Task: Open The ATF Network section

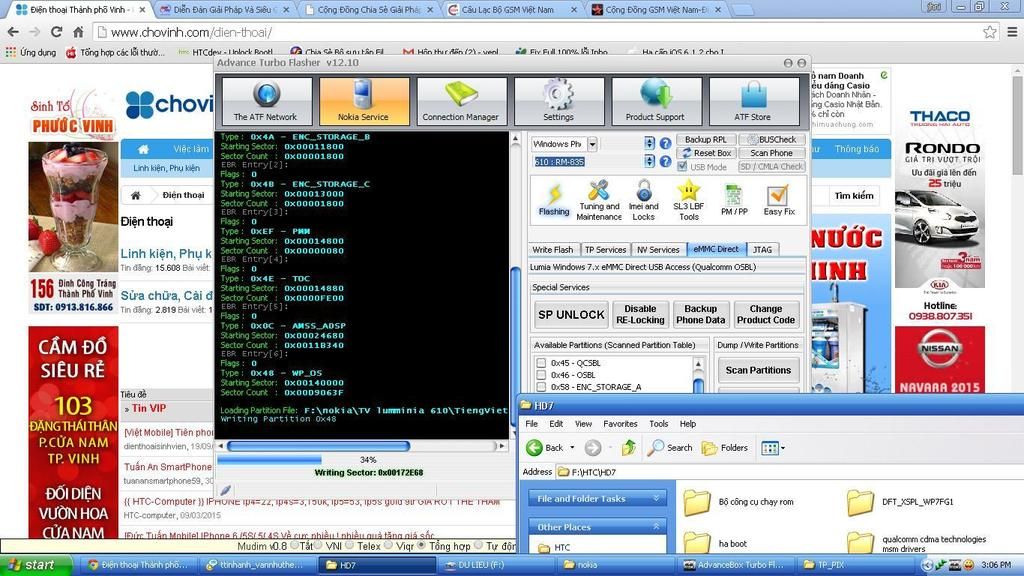Action: (x=266, y=101)
